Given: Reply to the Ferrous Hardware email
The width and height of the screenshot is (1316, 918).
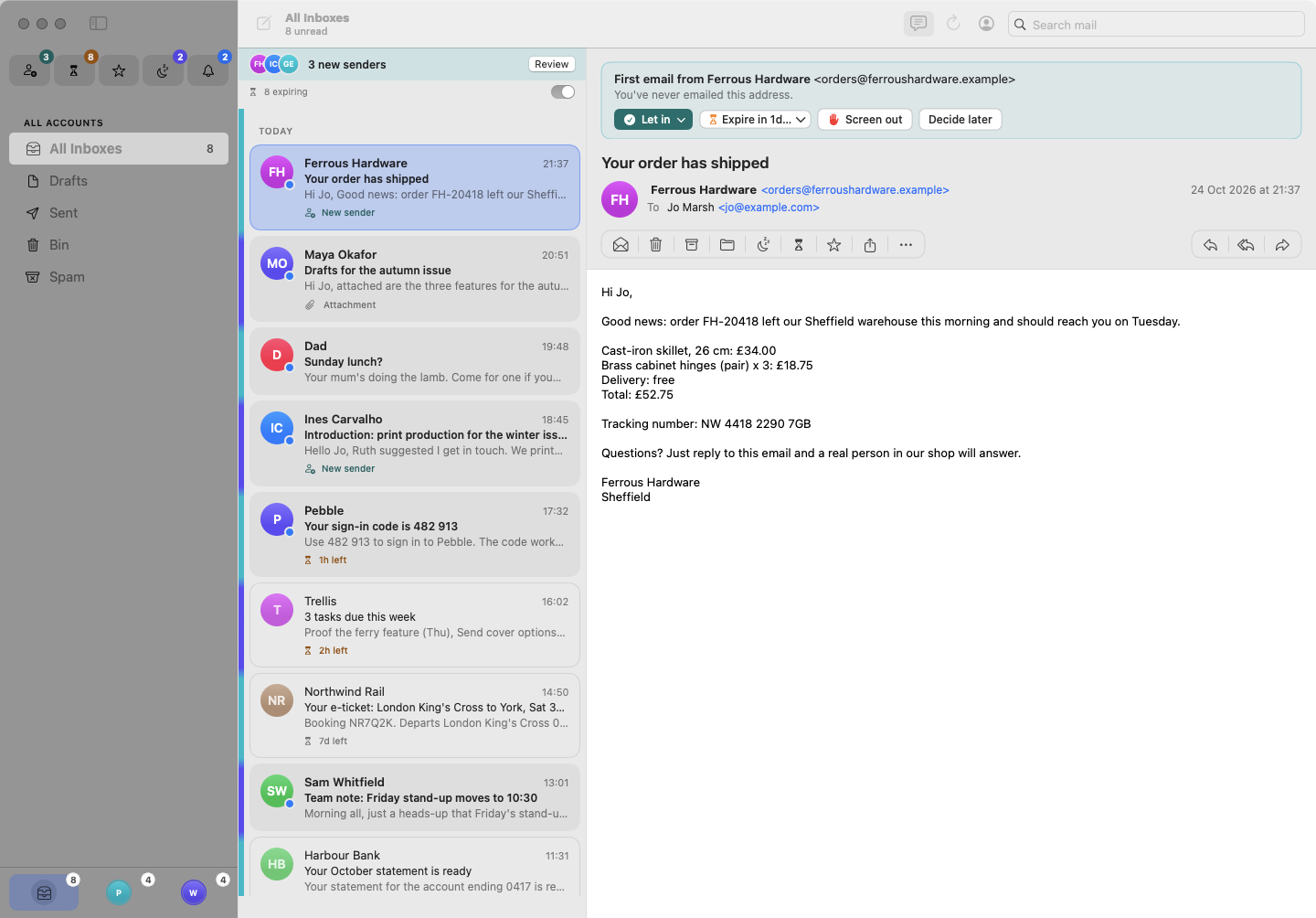Looking at the screenshot, I should point(1210,244).
